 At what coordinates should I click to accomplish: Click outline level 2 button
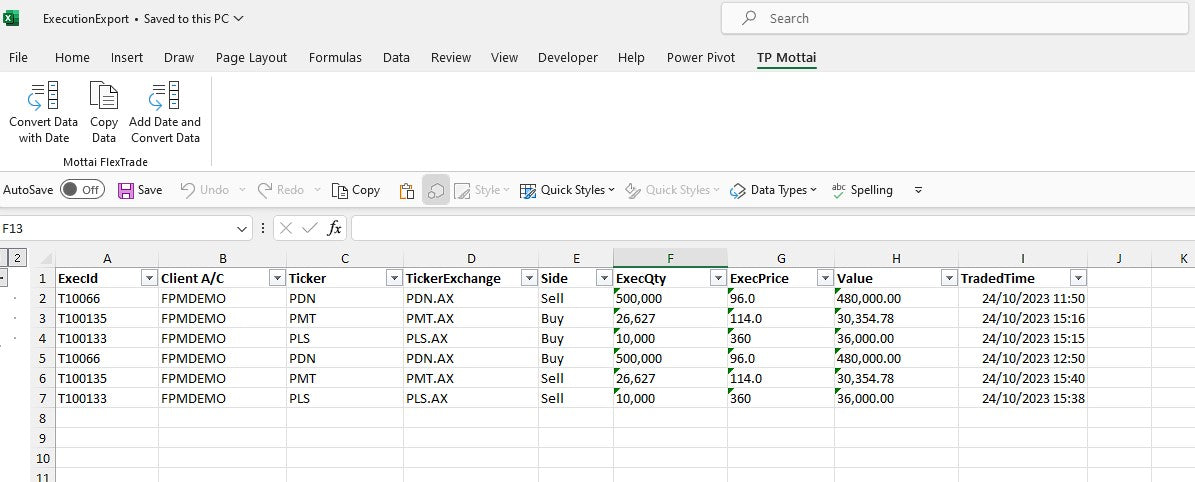point(17,258)
